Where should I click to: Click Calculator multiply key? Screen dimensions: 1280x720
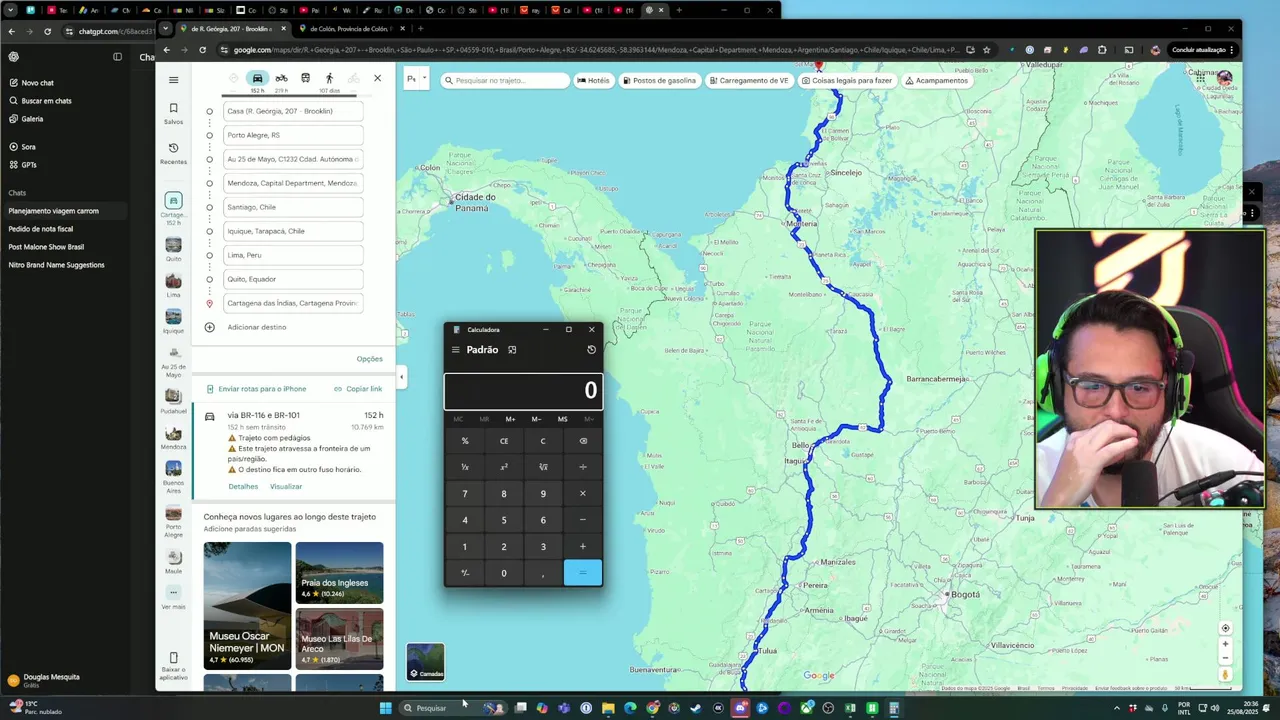pos(583,493)
